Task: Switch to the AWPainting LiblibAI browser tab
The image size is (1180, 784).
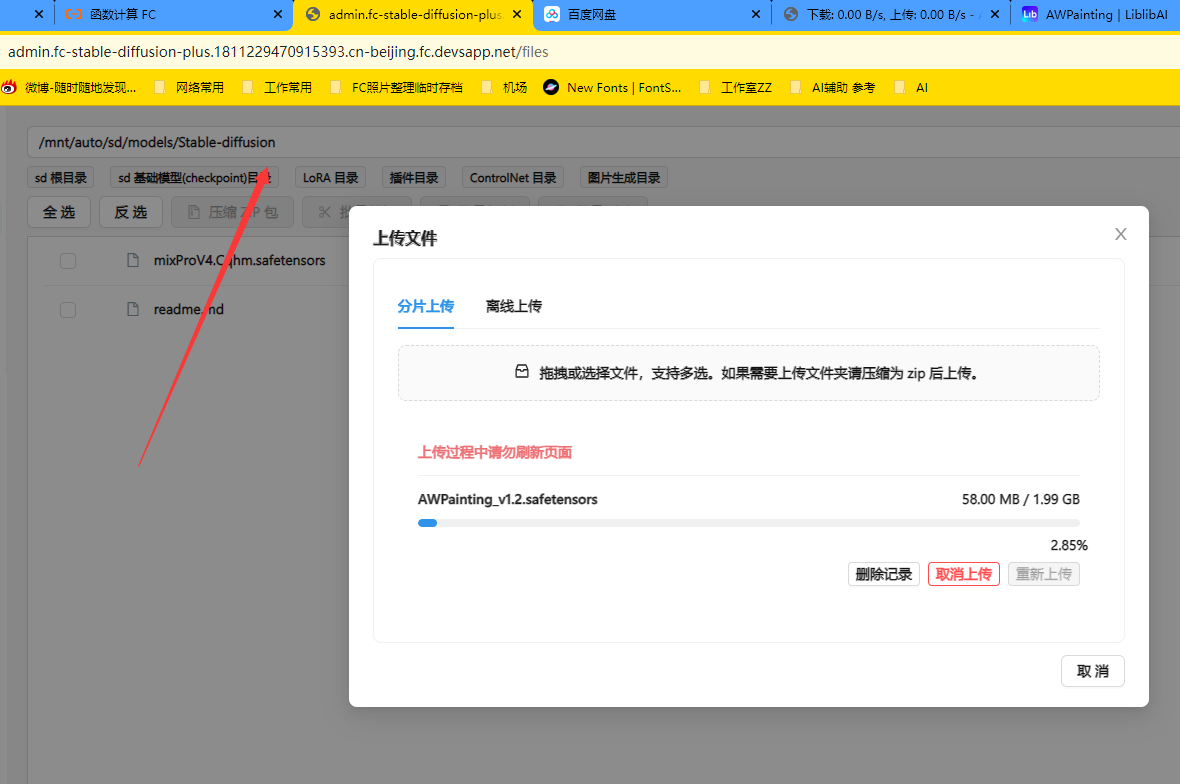Action: click(x=1096, y=14)
